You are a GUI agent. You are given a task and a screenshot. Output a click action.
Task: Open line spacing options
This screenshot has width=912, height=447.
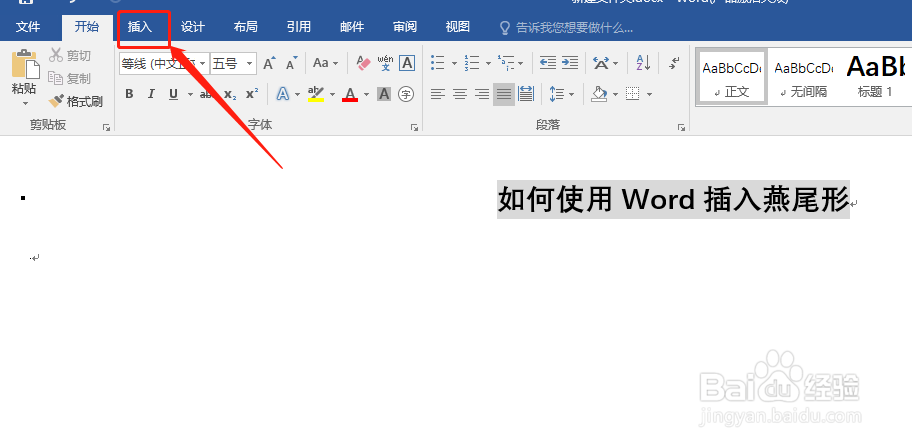pyautogui.click(x=561, y=94)
